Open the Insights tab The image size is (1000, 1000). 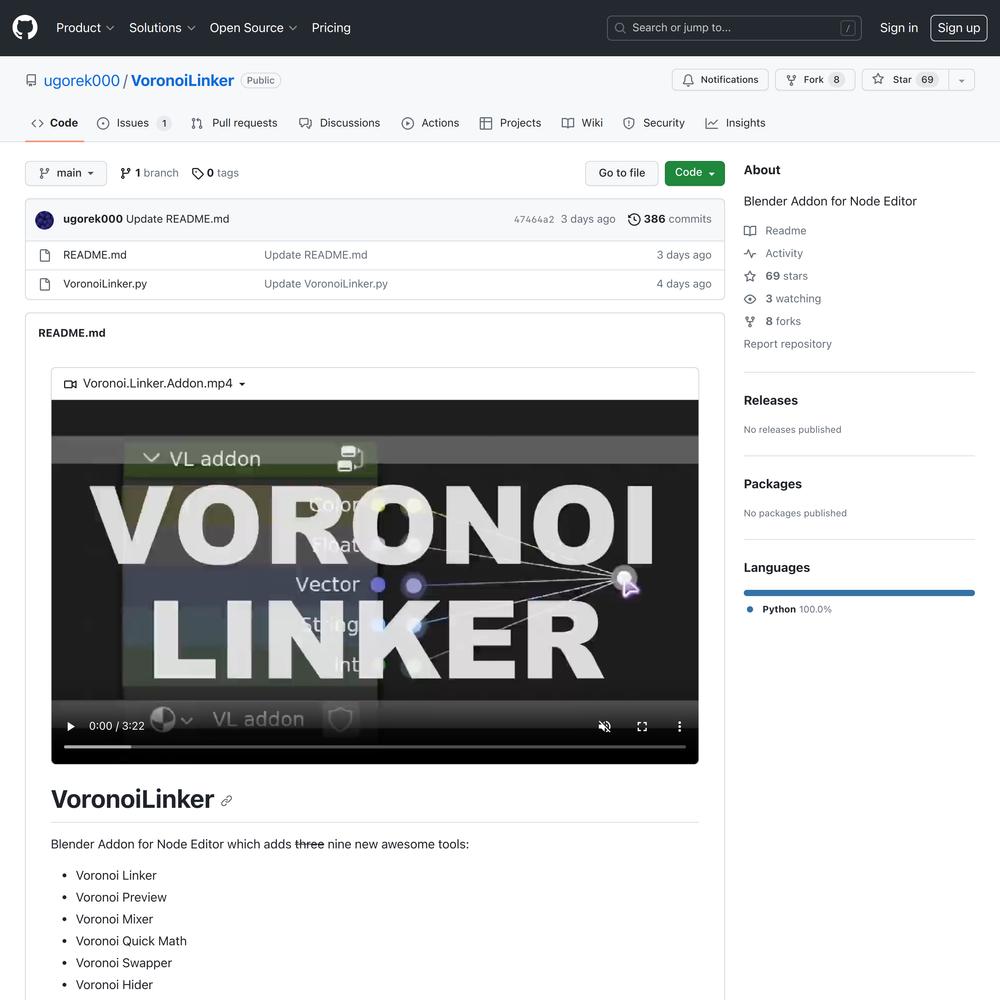point(735,123)
